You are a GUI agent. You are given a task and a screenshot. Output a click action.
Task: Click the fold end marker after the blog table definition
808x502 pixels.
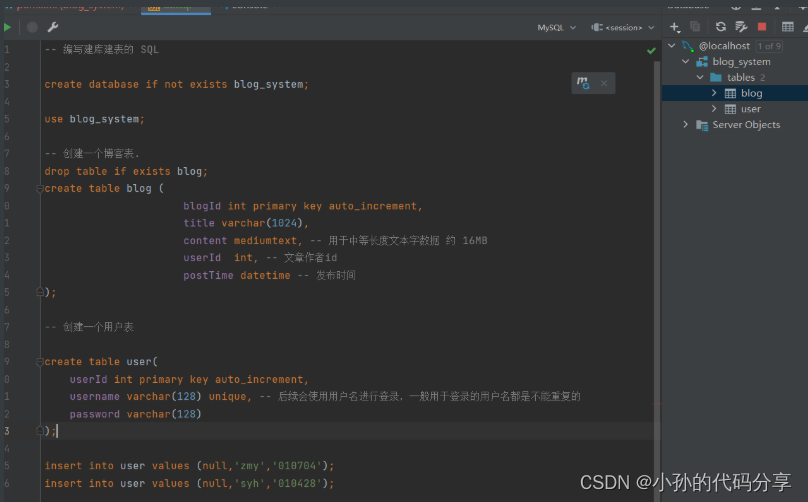pos(40,292)
